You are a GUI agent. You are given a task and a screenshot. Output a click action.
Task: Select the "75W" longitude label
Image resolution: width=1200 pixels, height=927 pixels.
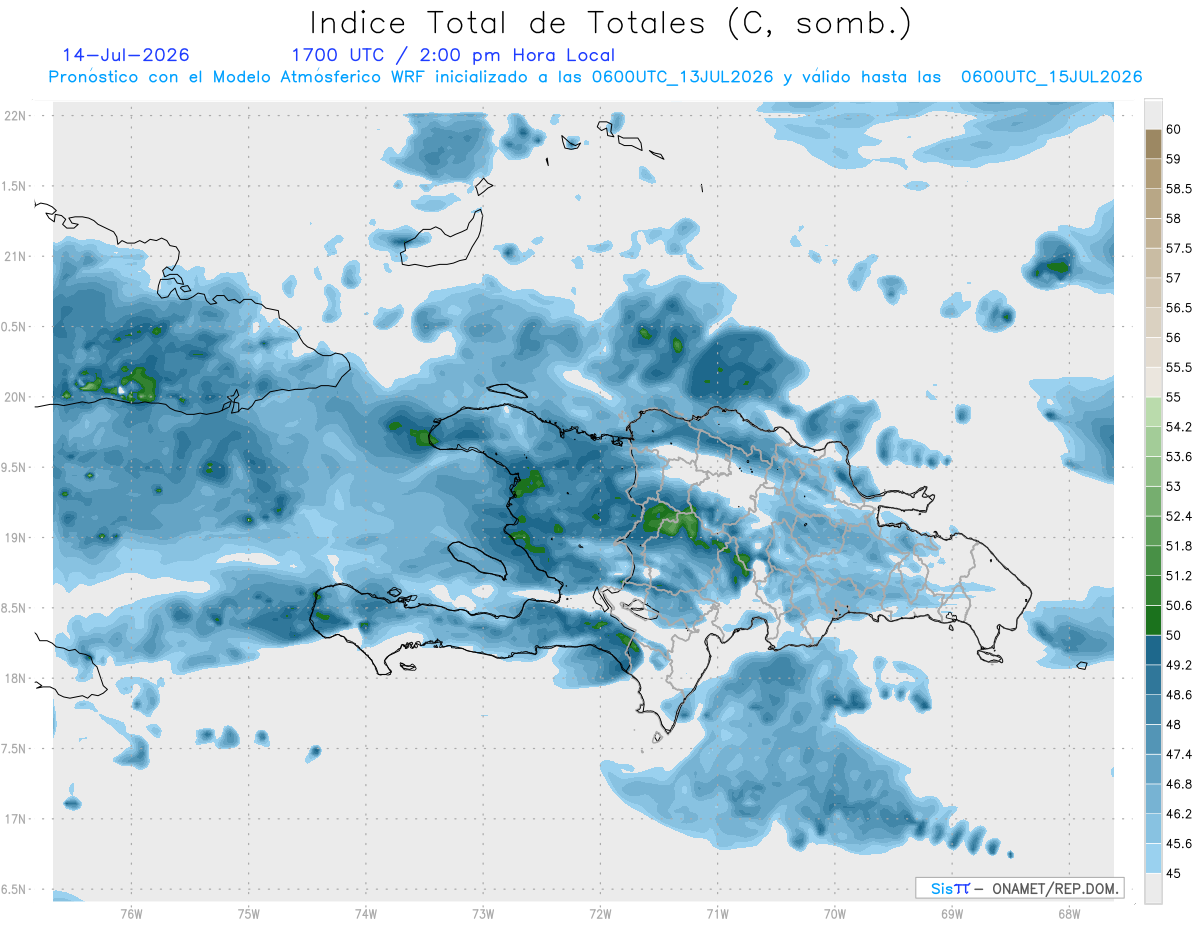[x=248, y=913]
